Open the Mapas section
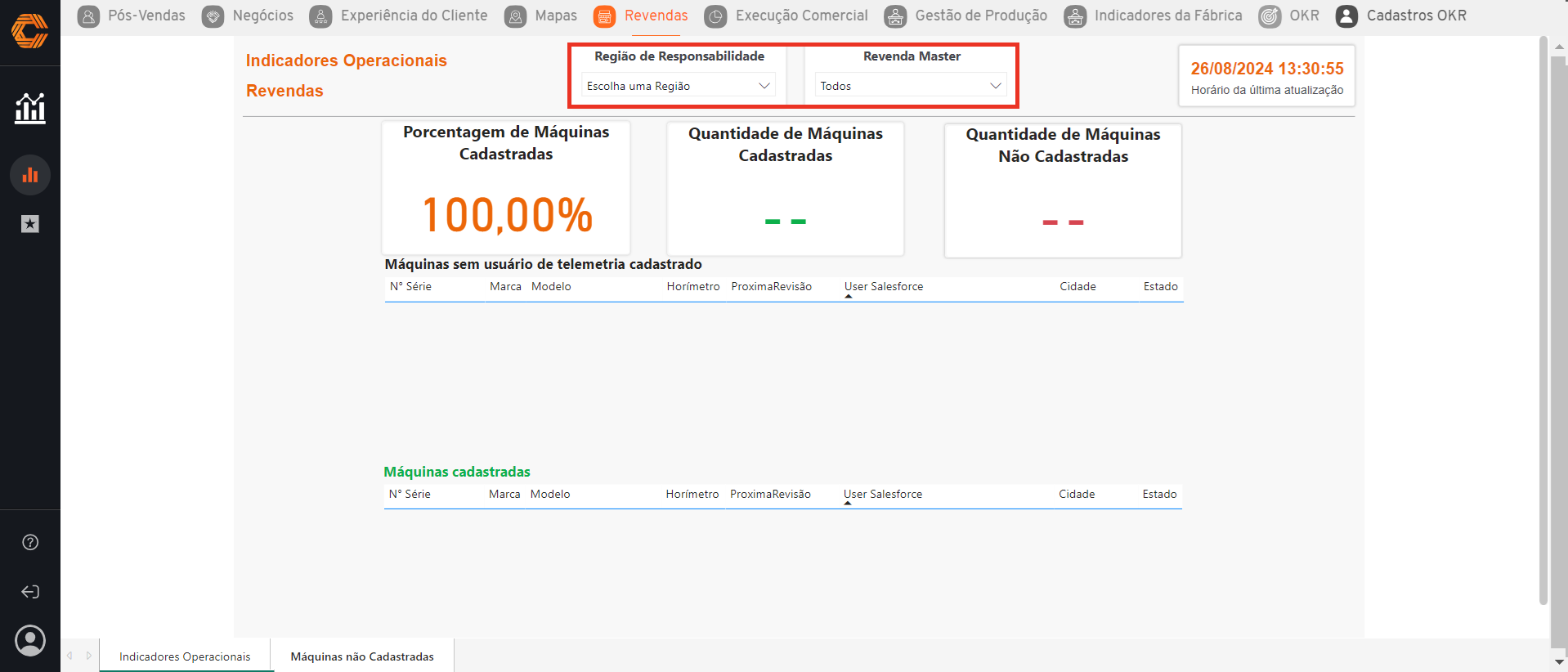The image size is (1568, 672). pos(556,16)
